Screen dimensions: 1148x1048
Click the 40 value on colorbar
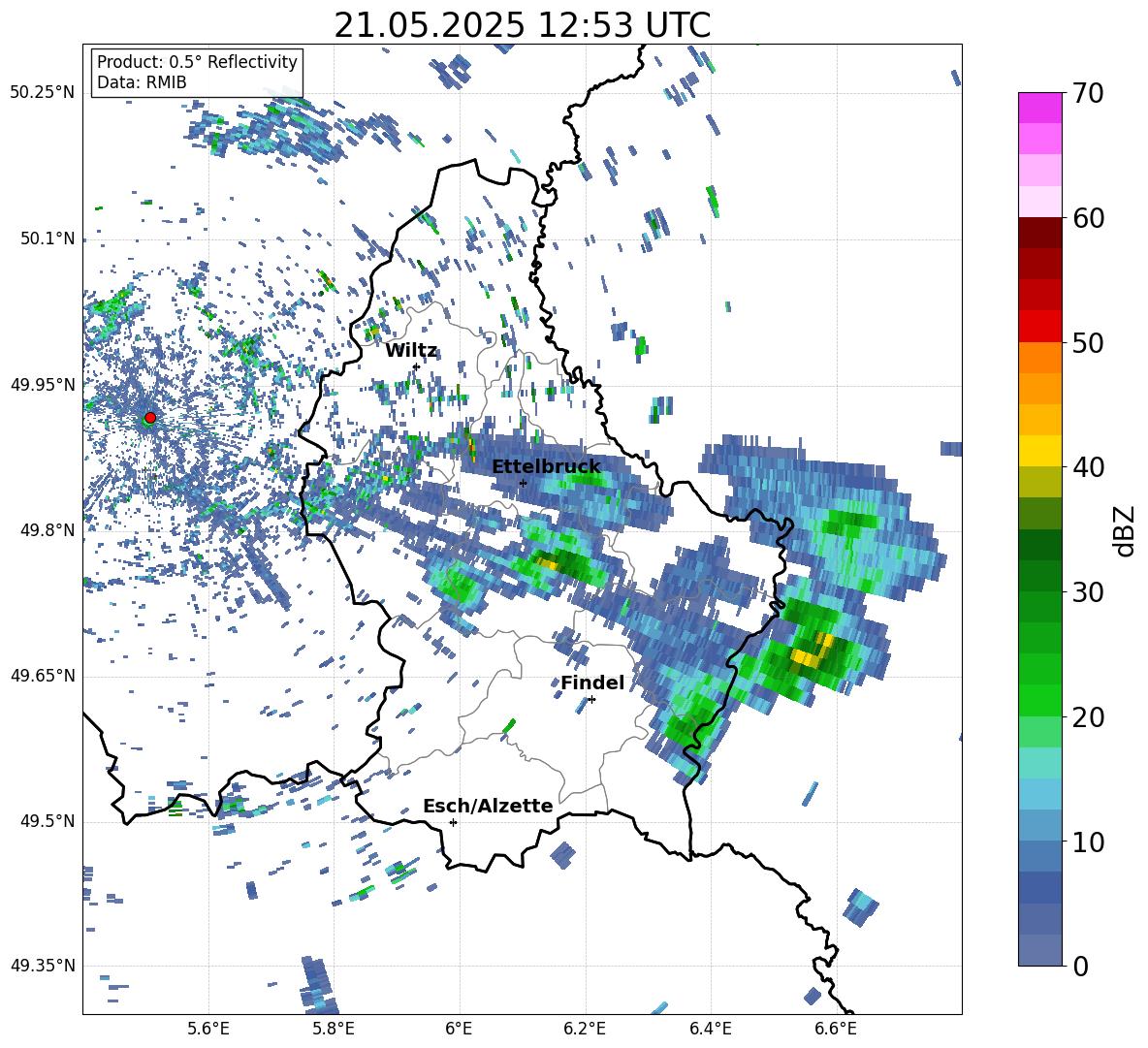[x=1087, y=467]
